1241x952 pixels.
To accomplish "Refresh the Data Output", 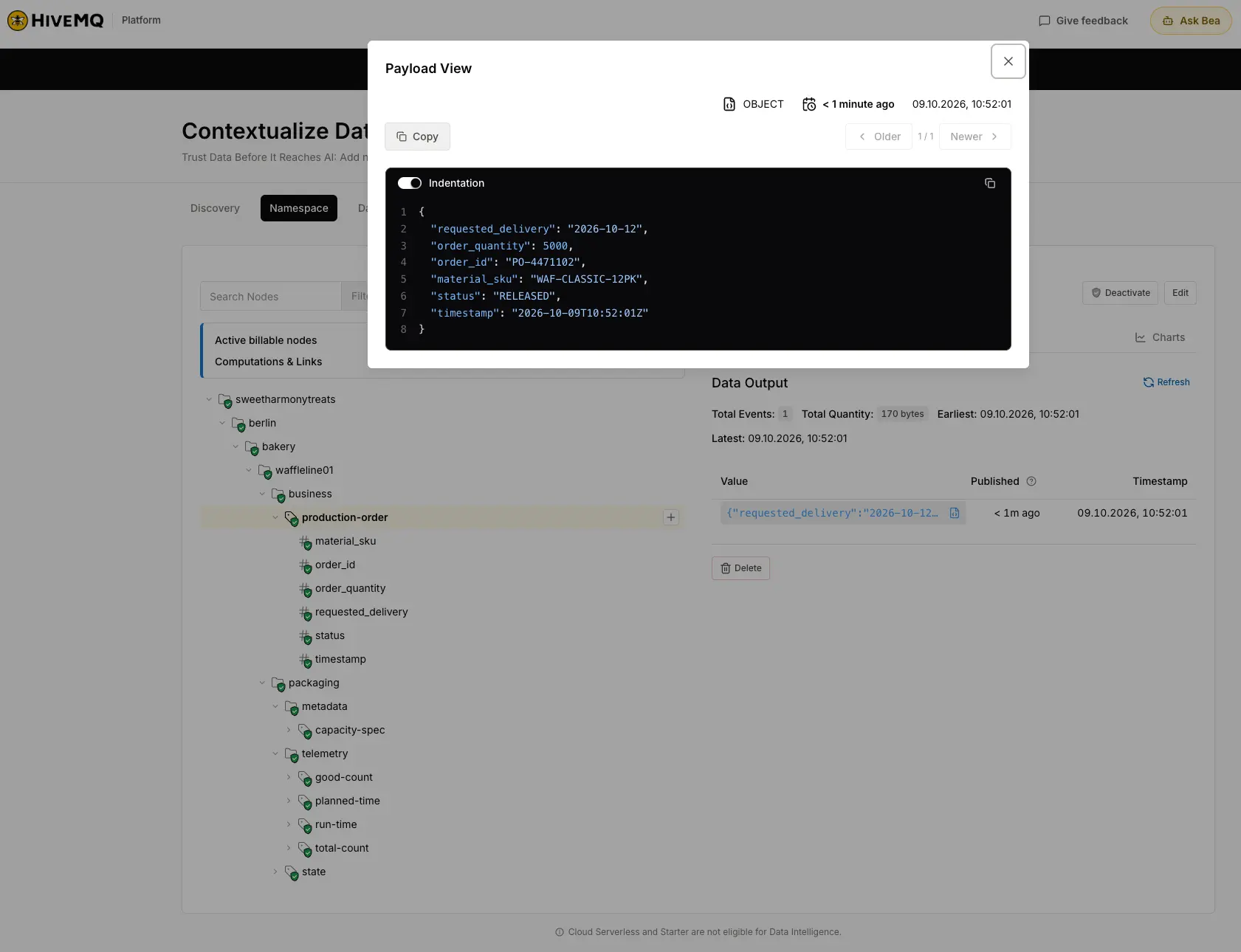I will (x=1166, y=382).
